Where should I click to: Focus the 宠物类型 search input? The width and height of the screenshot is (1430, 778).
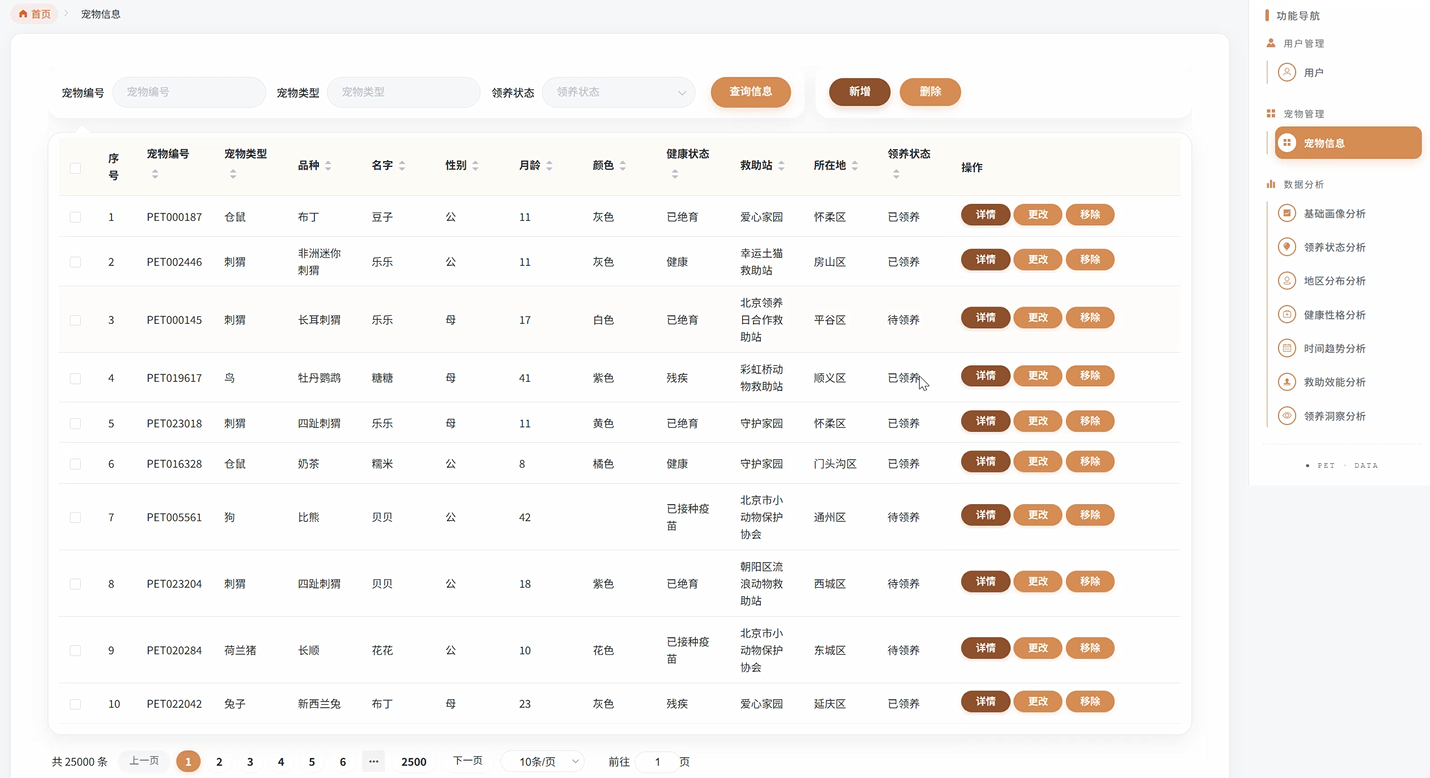coord(404,92)
